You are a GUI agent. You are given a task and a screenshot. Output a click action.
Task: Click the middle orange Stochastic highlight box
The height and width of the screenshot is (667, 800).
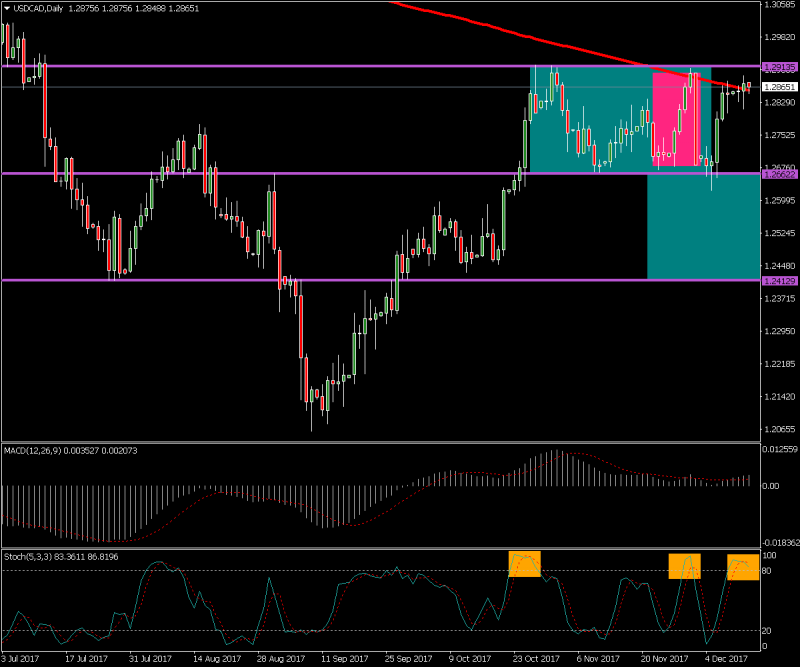pyautogui.click(x=684, y=566)
